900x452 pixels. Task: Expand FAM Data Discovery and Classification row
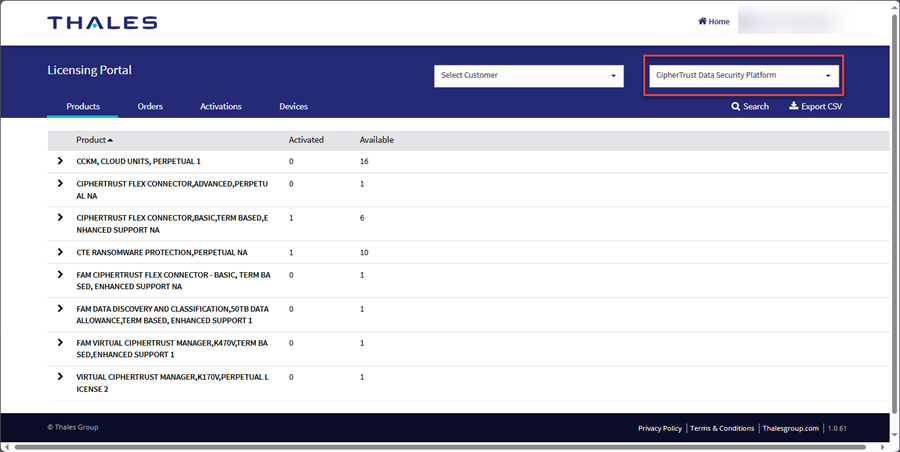60,308
